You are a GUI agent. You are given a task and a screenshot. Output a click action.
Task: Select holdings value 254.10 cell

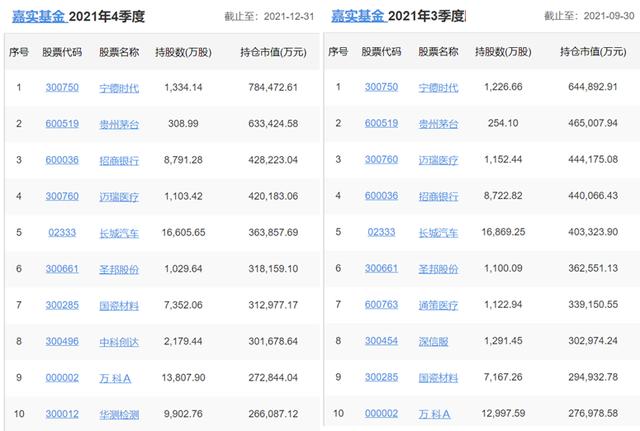(x=503, y=123)
